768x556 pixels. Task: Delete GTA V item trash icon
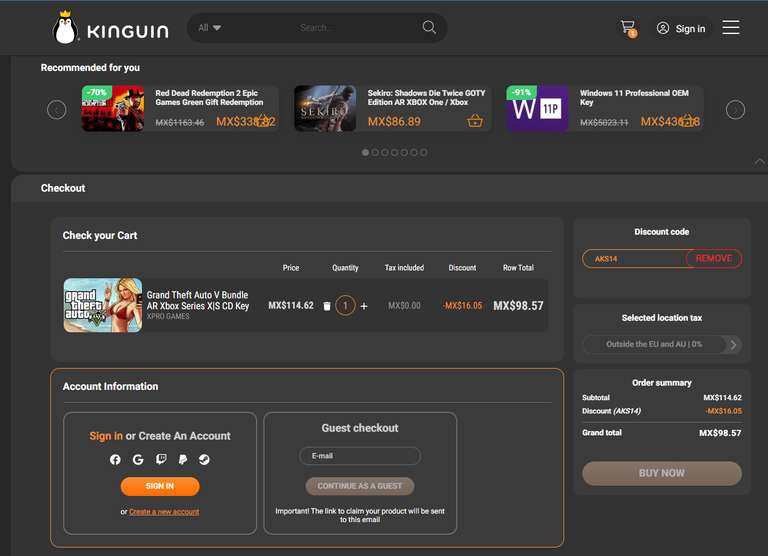[327, 306]
